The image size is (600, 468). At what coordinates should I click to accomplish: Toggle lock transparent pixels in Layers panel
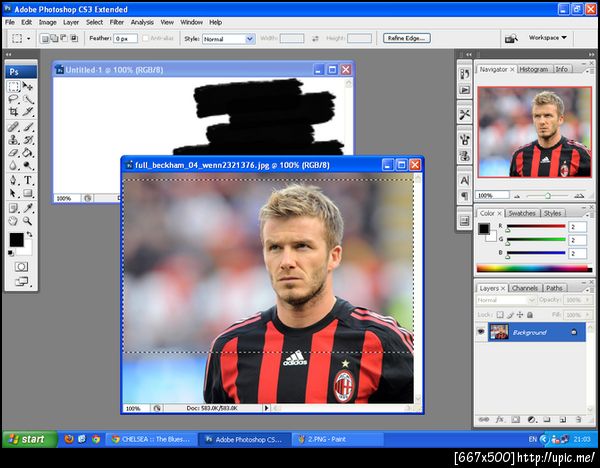[500, 315]
